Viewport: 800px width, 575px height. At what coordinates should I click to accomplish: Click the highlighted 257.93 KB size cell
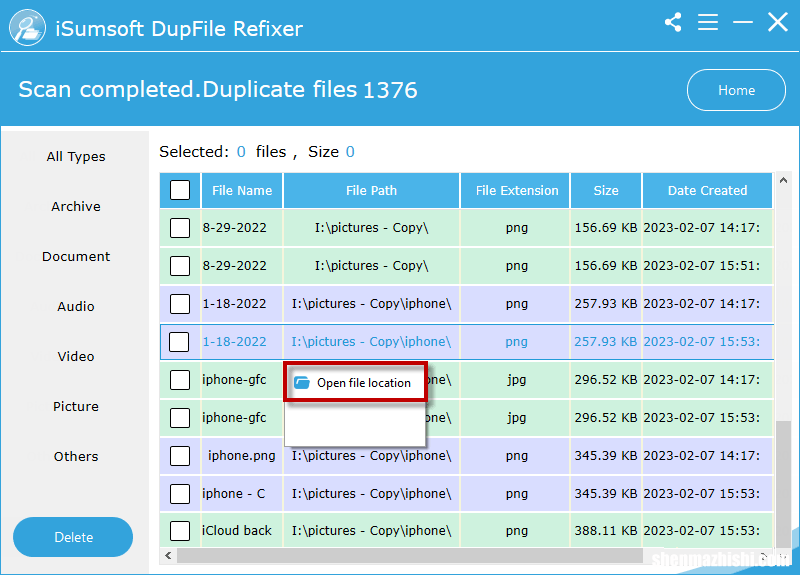(x=606, y=342)
